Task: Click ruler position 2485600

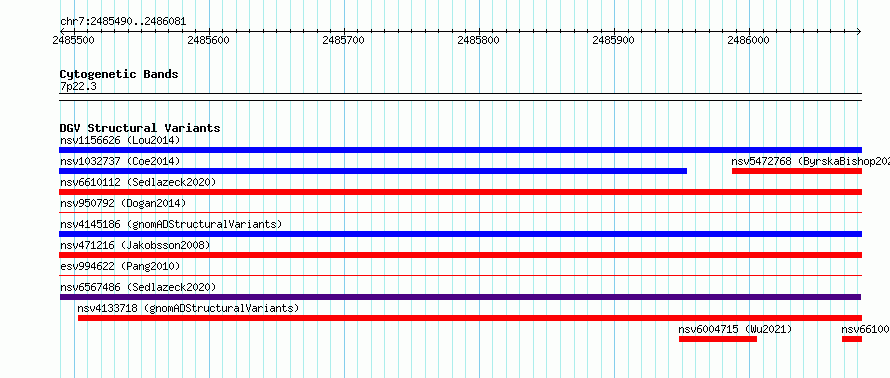Action: 209,40
